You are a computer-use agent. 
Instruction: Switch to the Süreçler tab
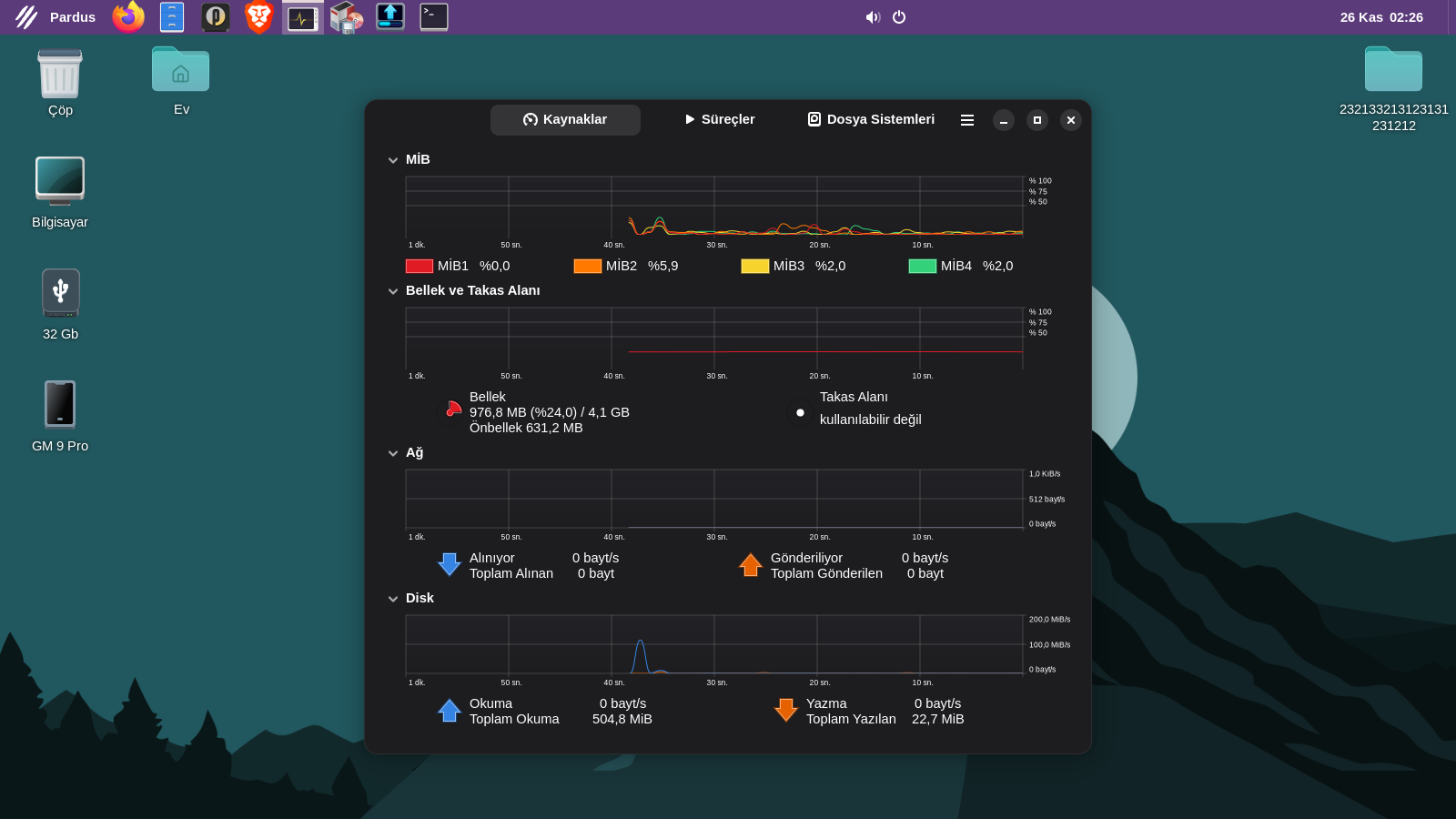pyautogui.click(x=719, y=119)
